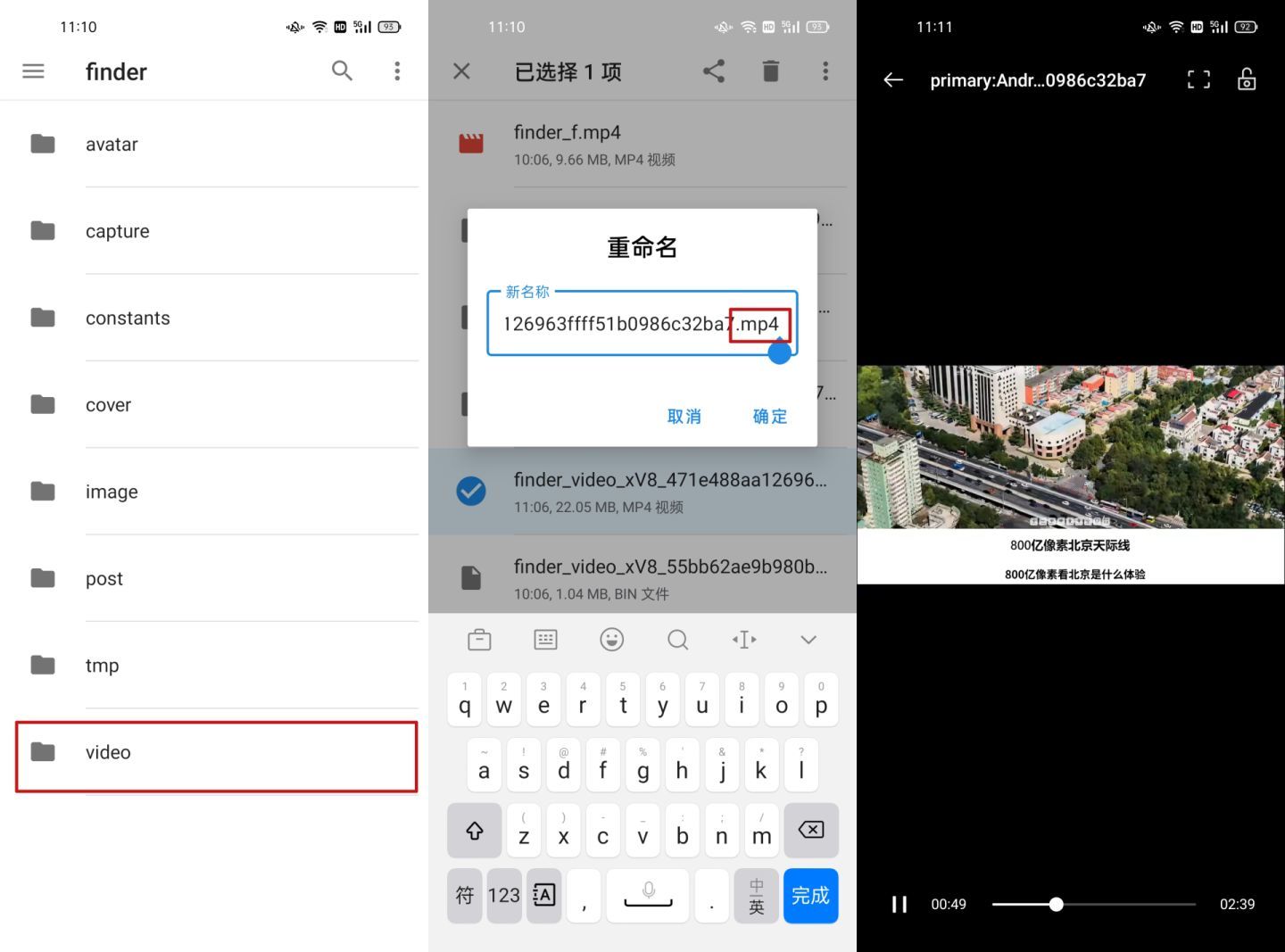The image size is (1285, 952).
Task: Open the capture folder
Action: [214, 231]
